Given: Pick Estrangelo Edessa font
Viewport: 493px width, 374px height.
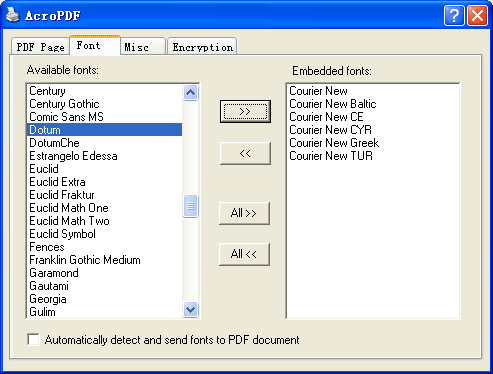Looking at the screenshot, I should tap(104, 156).
